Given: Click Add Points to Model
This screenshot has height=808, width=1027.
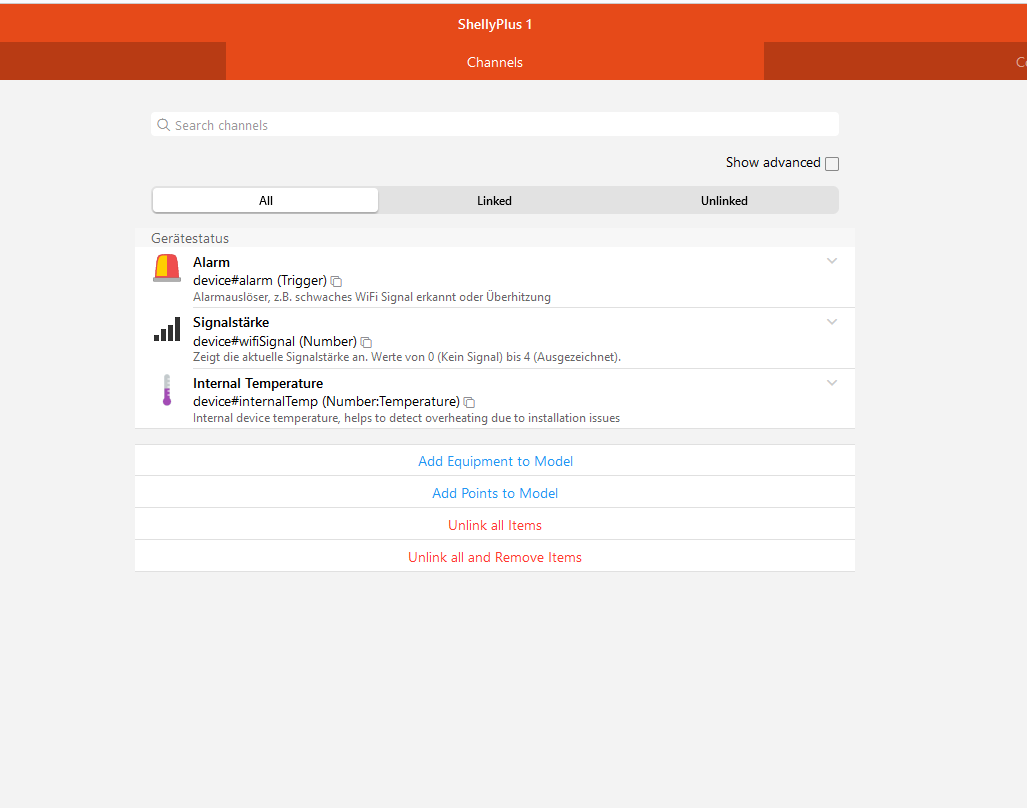Looking at the screenshot, I should (x=495, y=493).
